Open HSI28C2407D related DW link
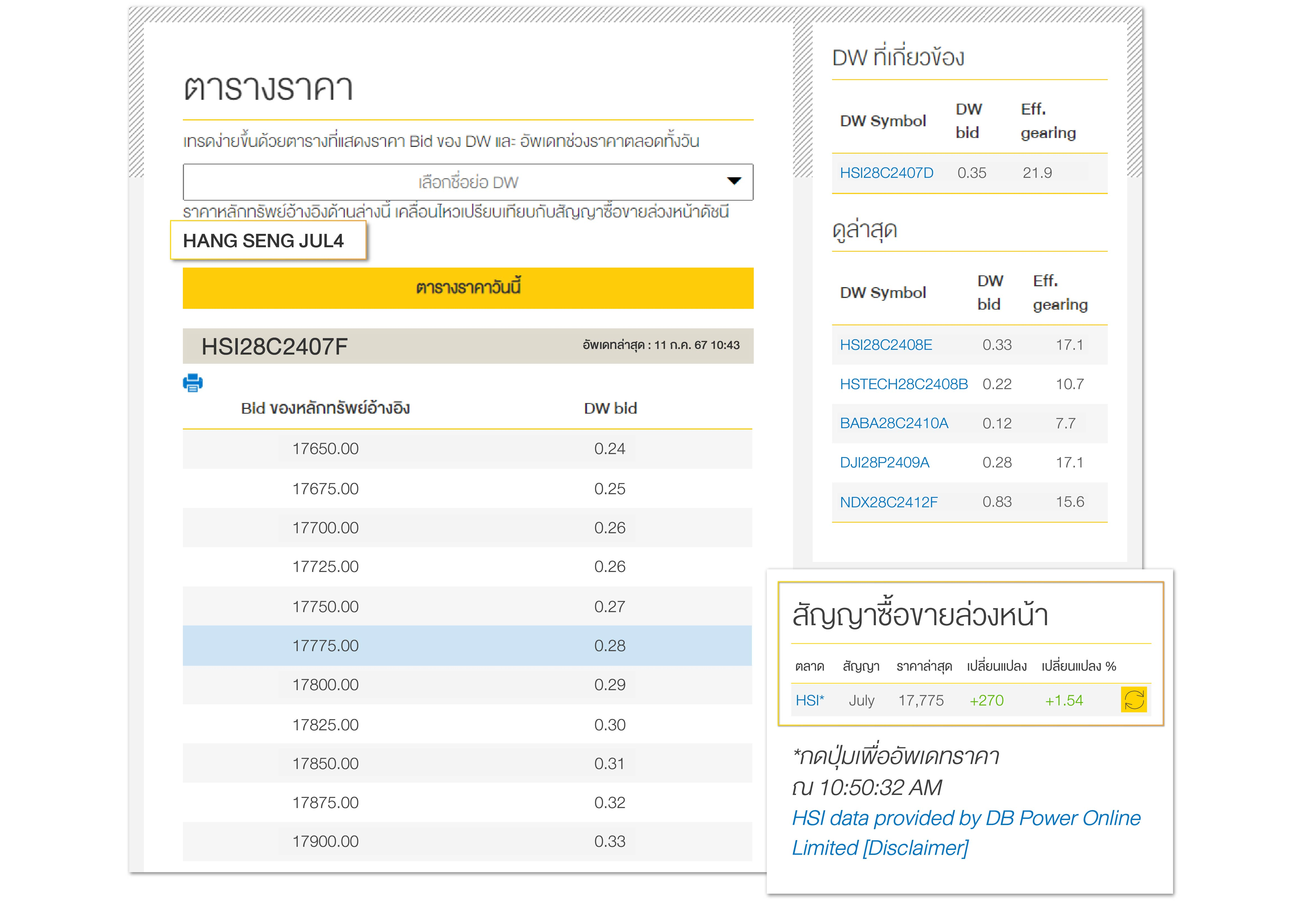 tap(886, 173)
